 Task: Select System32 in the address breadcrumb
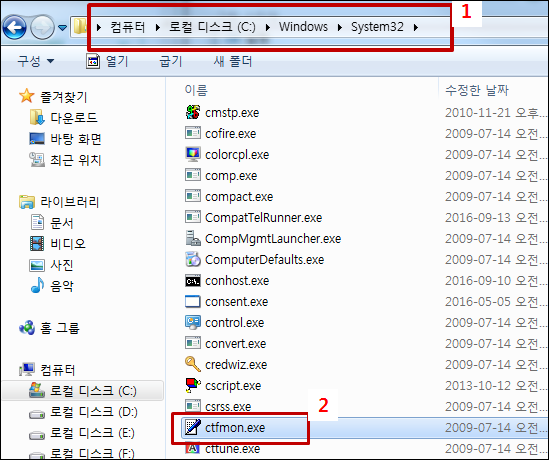[x=377, y=27]
